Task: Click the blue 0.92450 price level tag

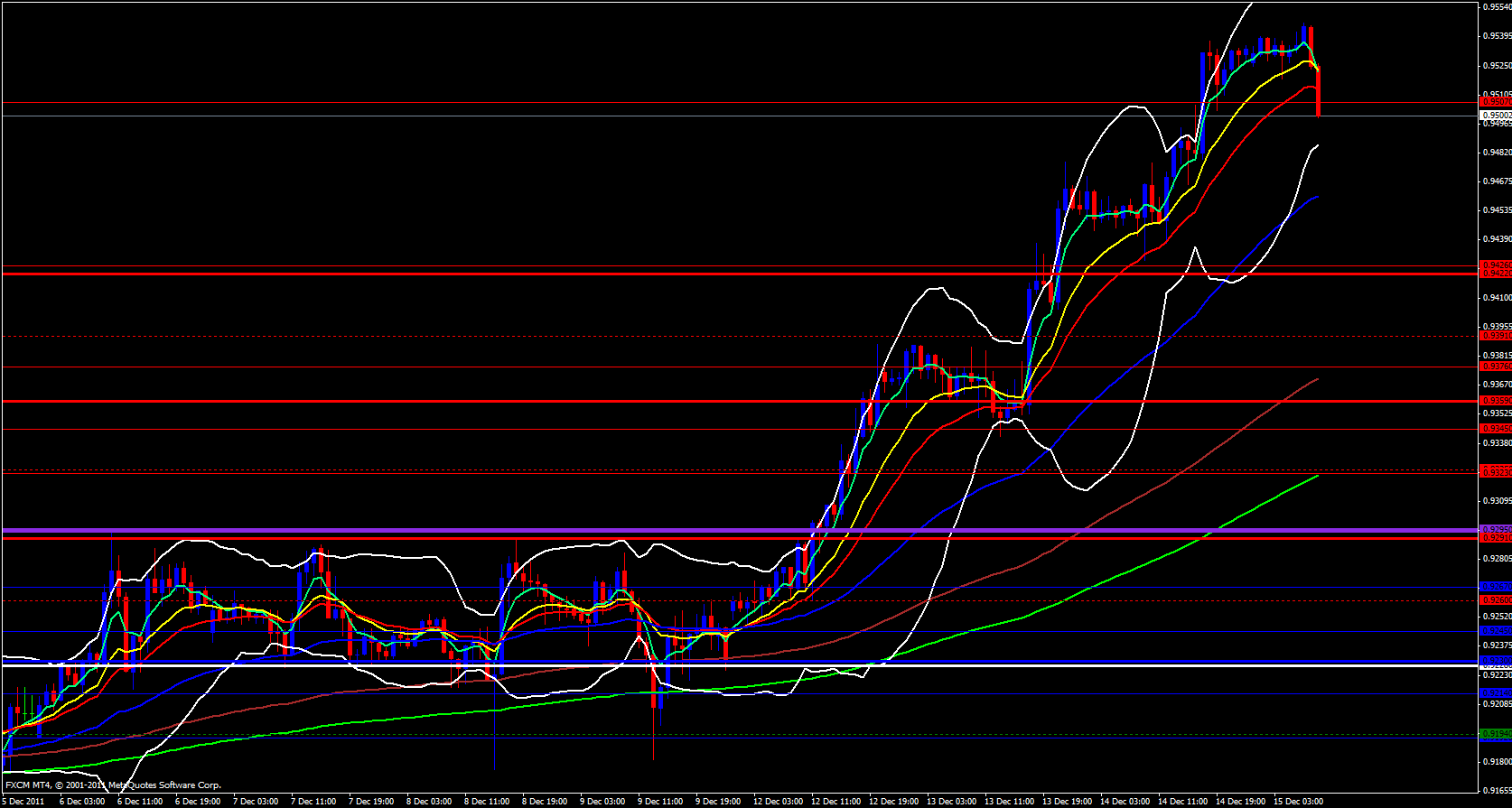Action: (x=1495, y=631)
